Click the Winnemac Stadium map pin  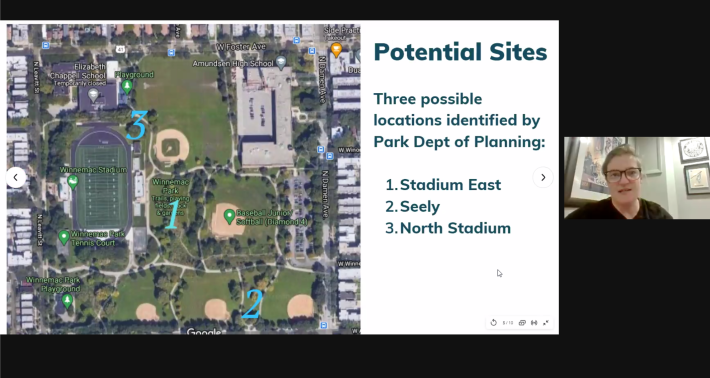pyautogui.click(x=72, y=182)
